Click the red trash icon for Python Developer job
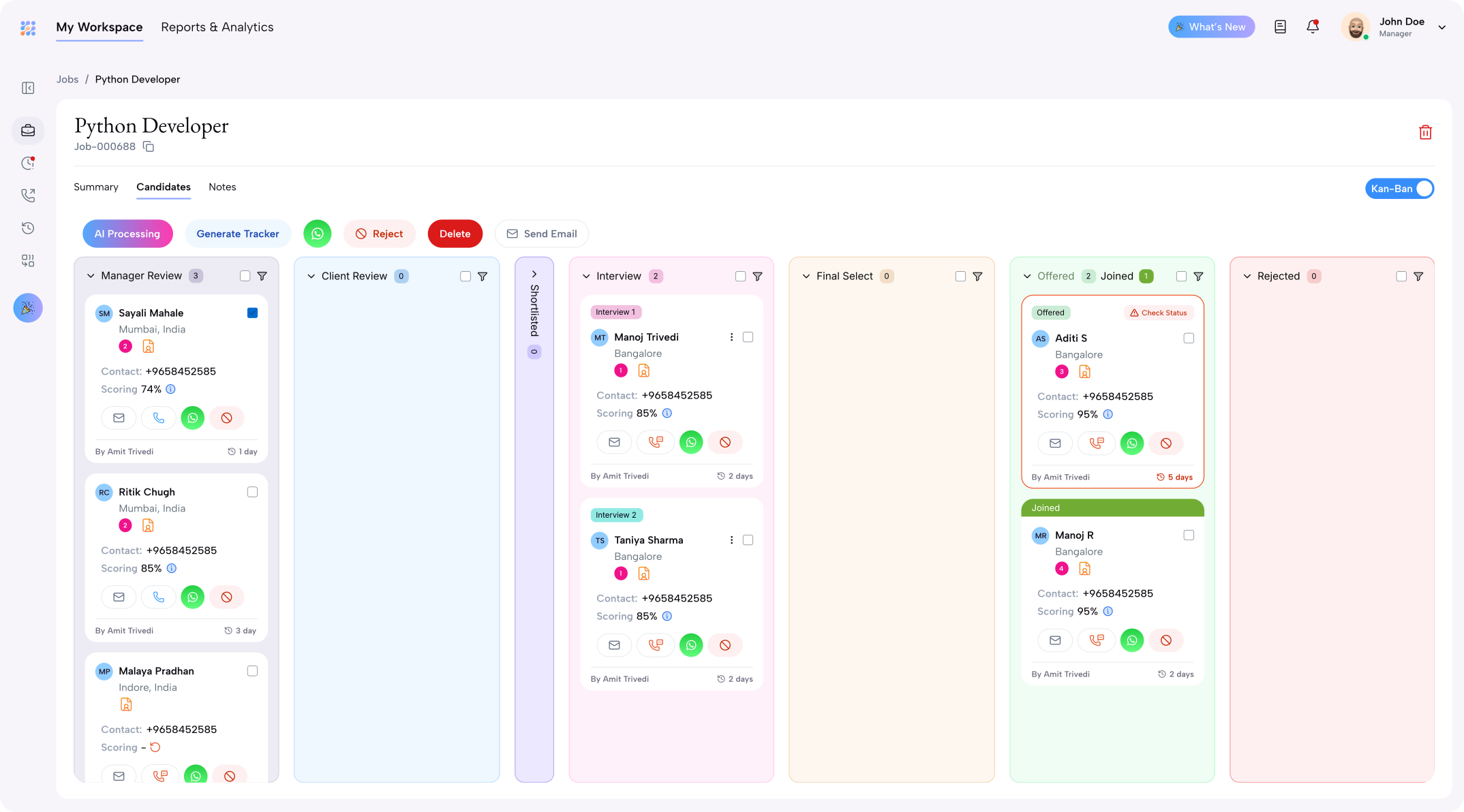Viewport: 1464px width, 812px height. click(x=1425, y=132)
